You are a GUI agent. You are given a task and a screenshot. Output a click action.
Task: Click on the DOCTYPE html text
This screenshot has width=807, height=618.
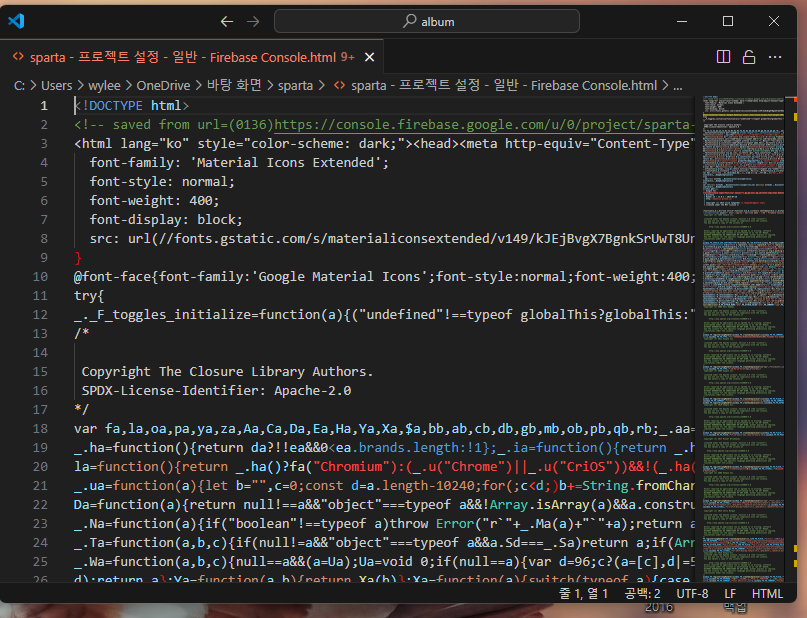click(132, 105)
